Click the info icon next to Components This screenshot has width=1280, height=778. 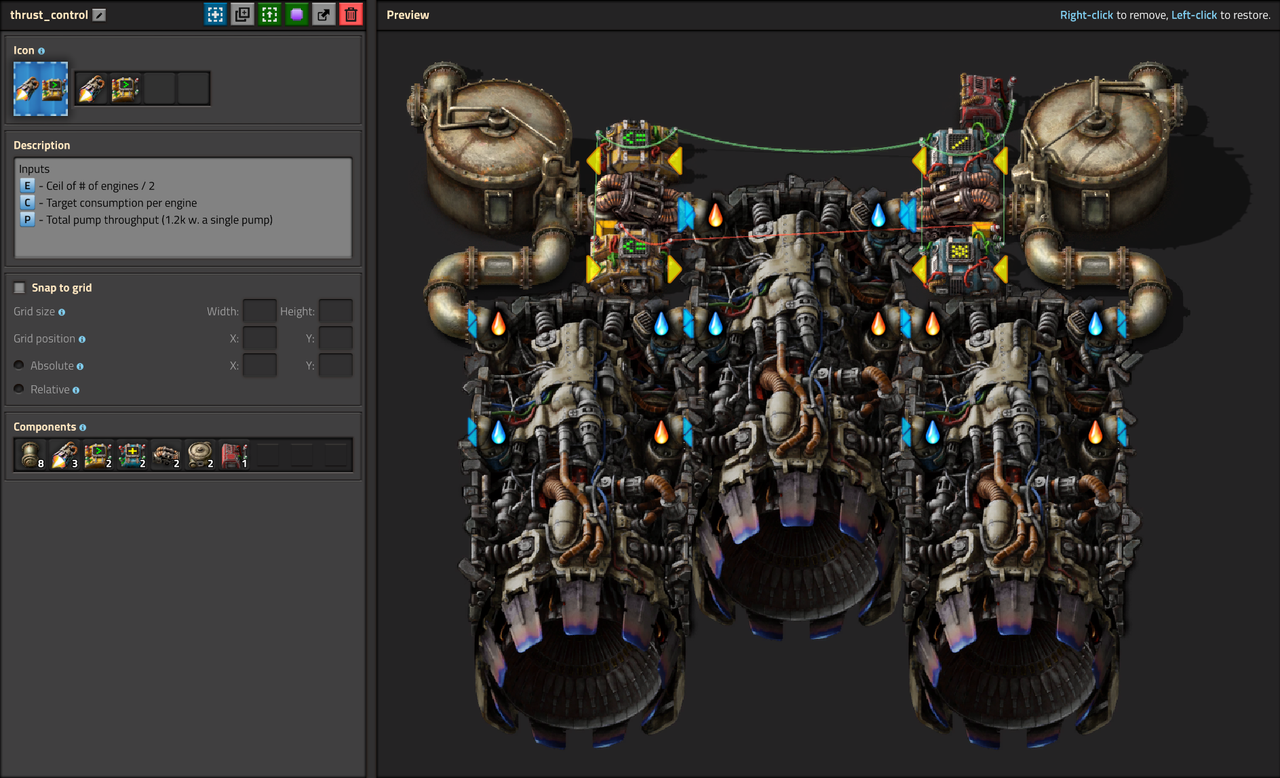click(x=83, y=428)
